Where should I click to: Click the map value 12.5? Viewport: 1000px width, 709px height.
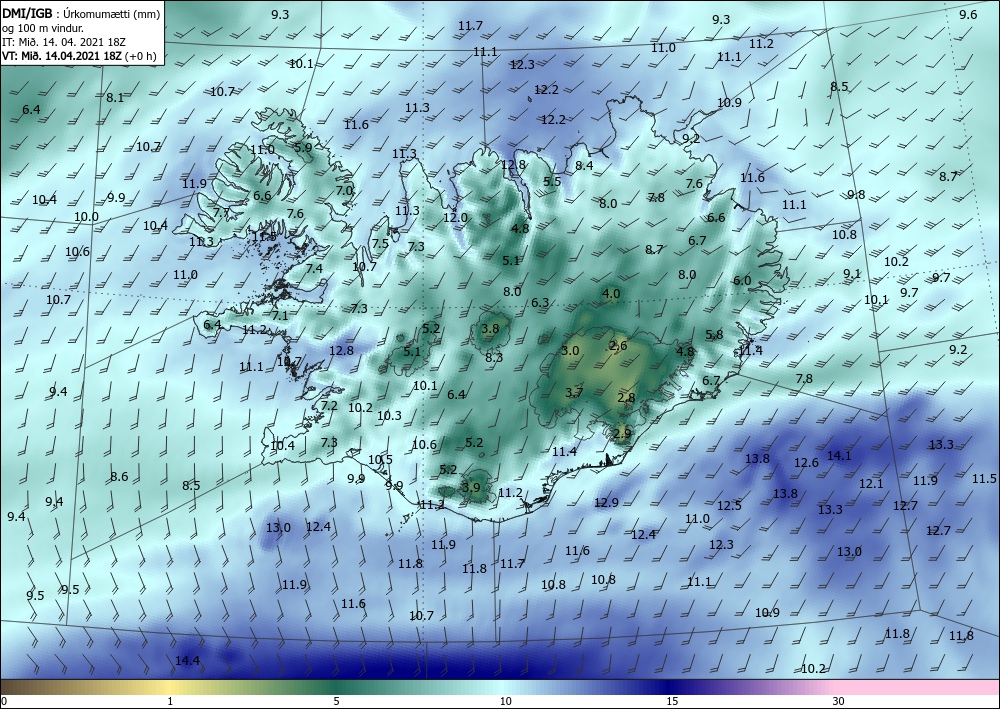pyautogui.click(x=729, y=506)
